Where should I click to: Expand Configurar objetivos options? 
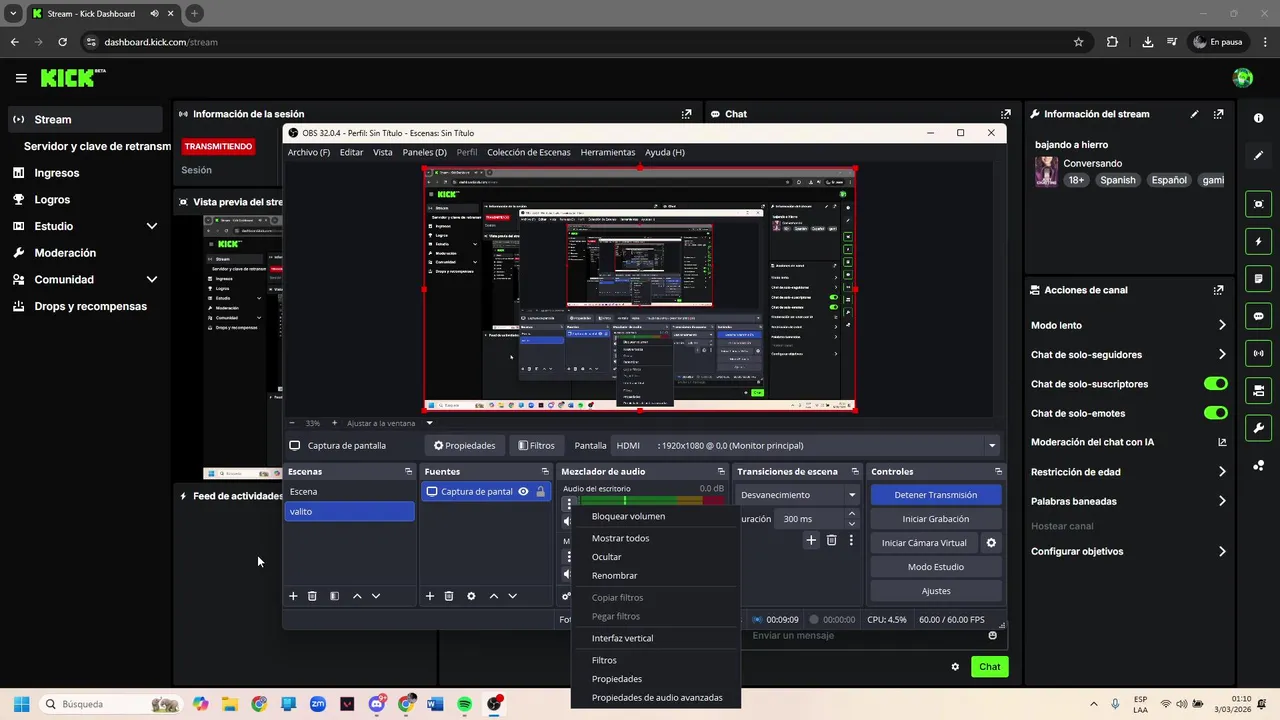[x=1222, y=551]
